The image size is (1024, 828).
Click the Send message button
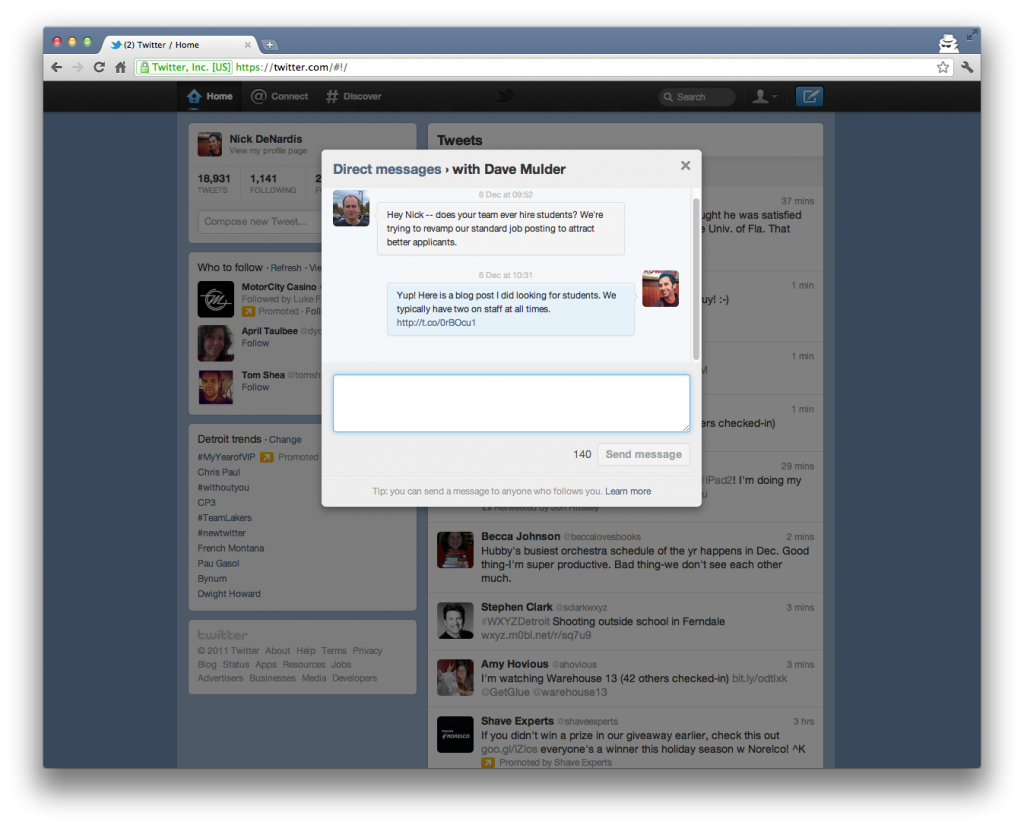click(643, 454)
